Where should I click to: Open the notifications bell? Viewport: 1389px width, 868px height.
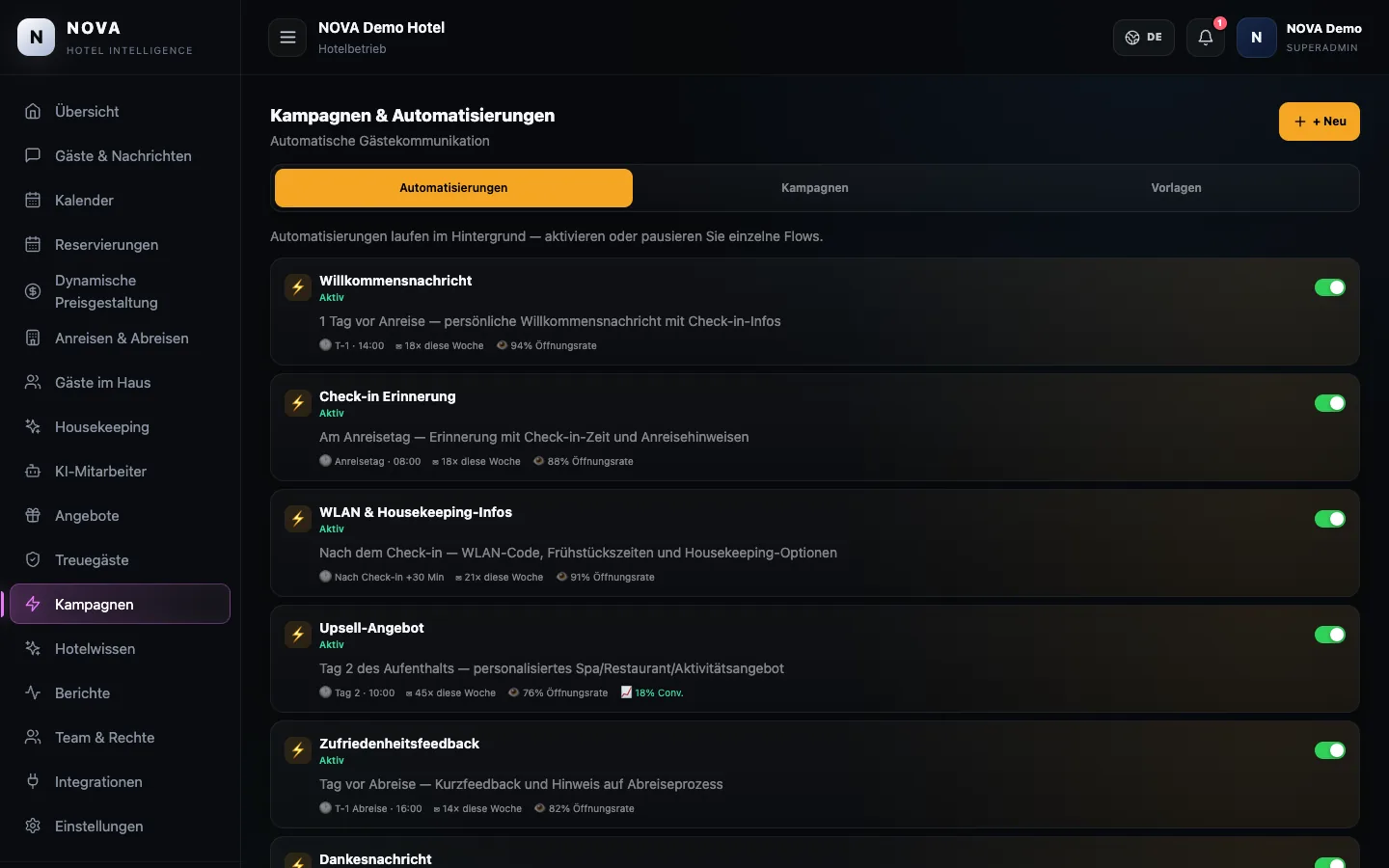pos(1206,38)
